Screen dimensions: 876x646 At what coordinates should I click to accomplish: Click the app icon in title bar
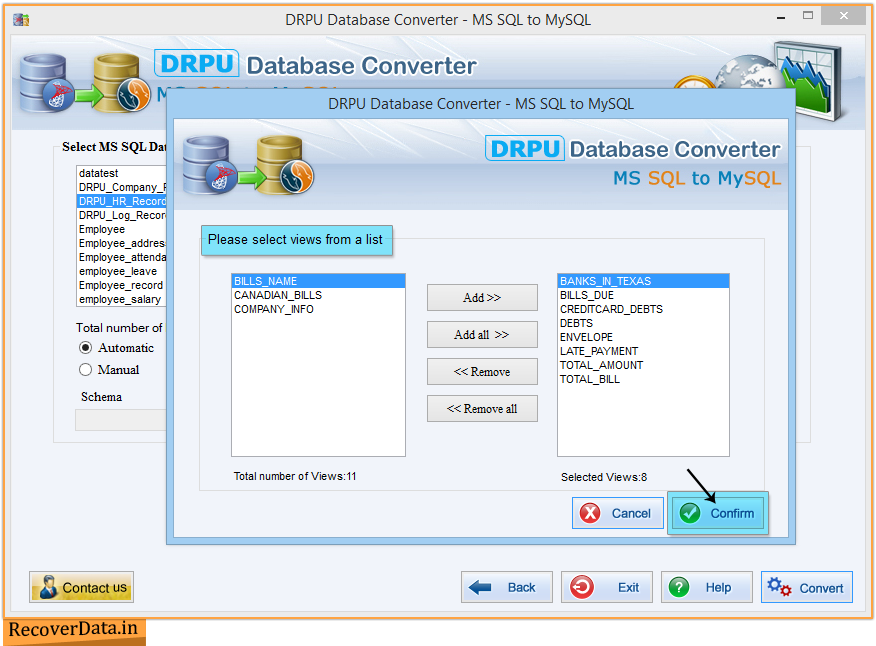point(21,20)
